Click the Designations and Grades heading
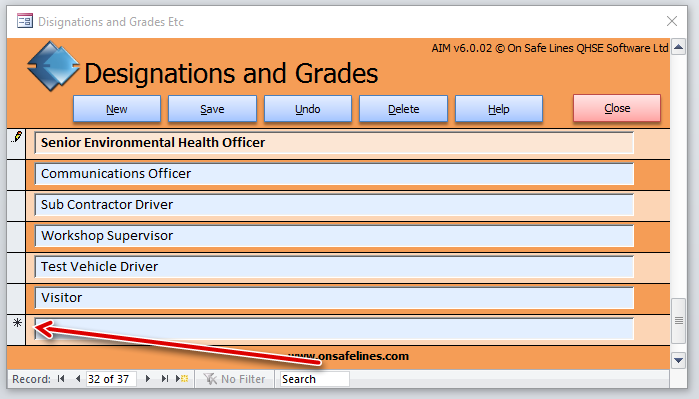Image resolution: width=699 pixels, height=399 pixels. pyautogui.click(x=231, y=74)
